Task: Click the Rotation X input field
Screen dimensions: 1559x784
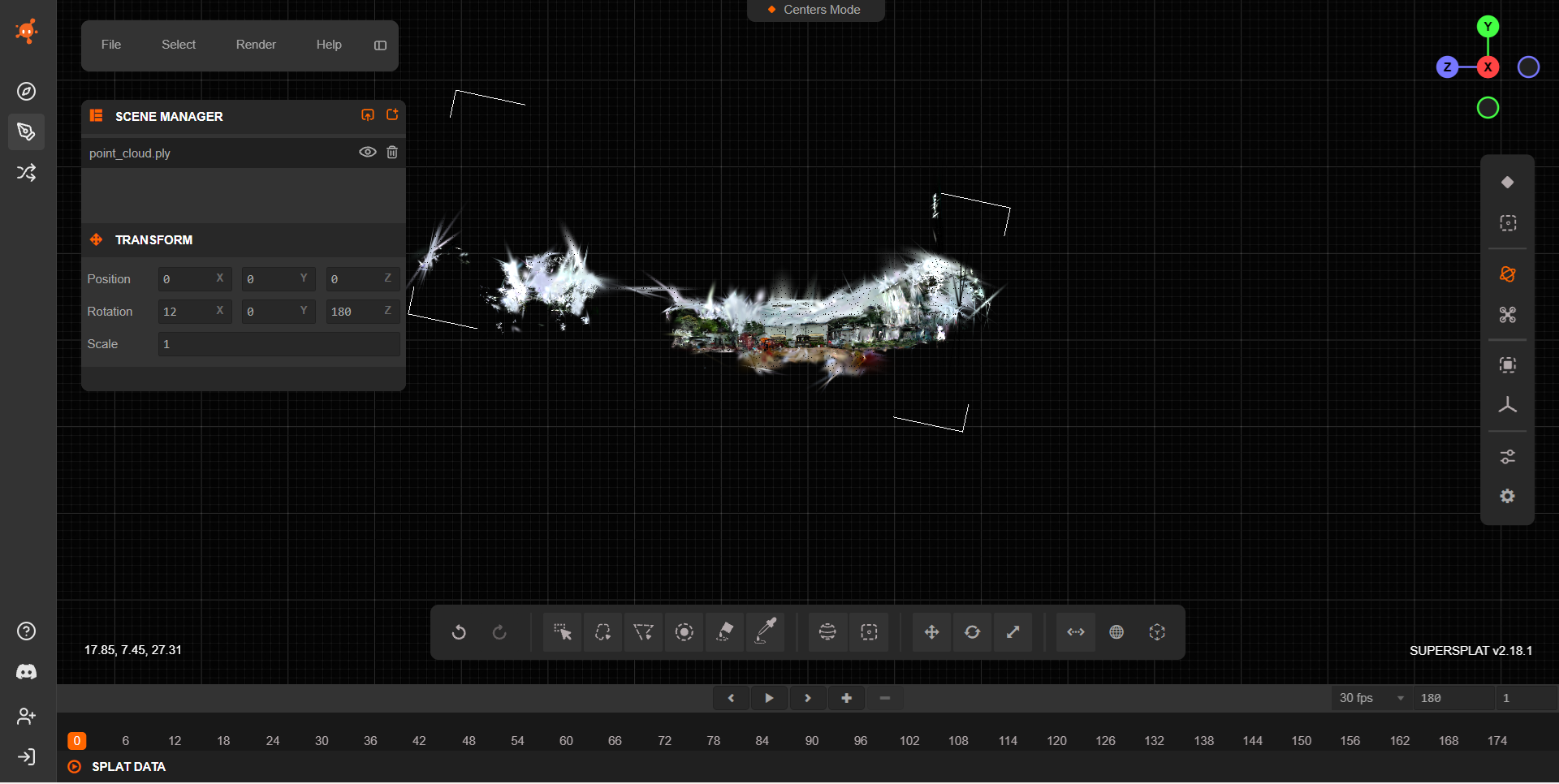Action: (x=195, y=312)
